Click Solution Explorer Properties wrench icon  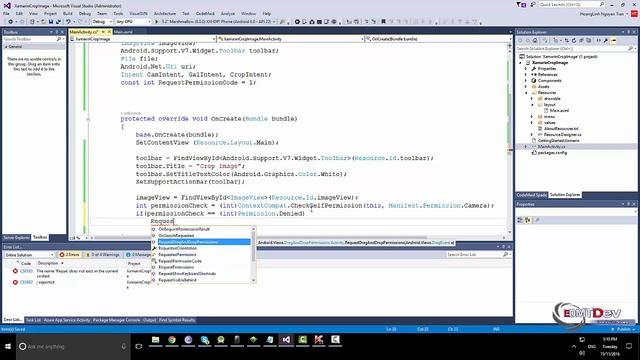click(606, 40)
